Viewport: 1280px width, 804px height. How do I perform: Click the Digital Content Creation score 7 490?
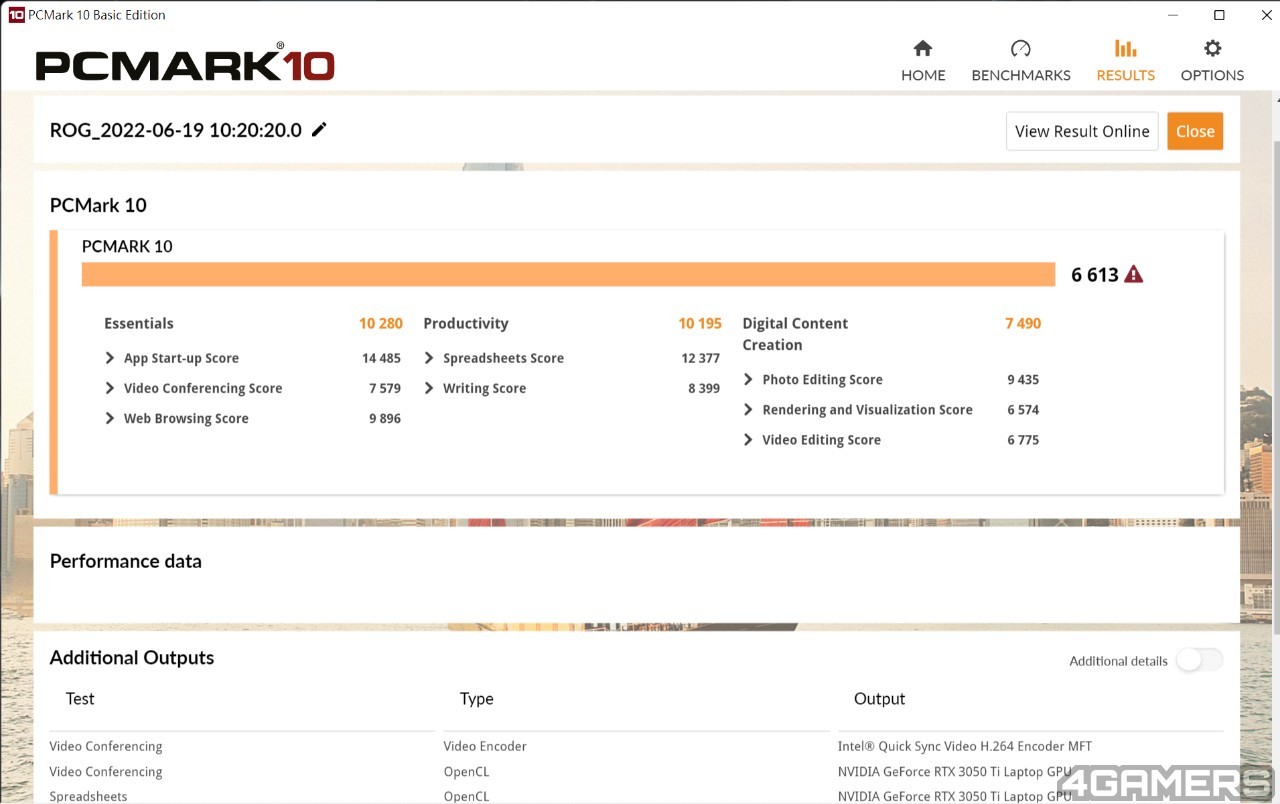tap(1023, 323)
